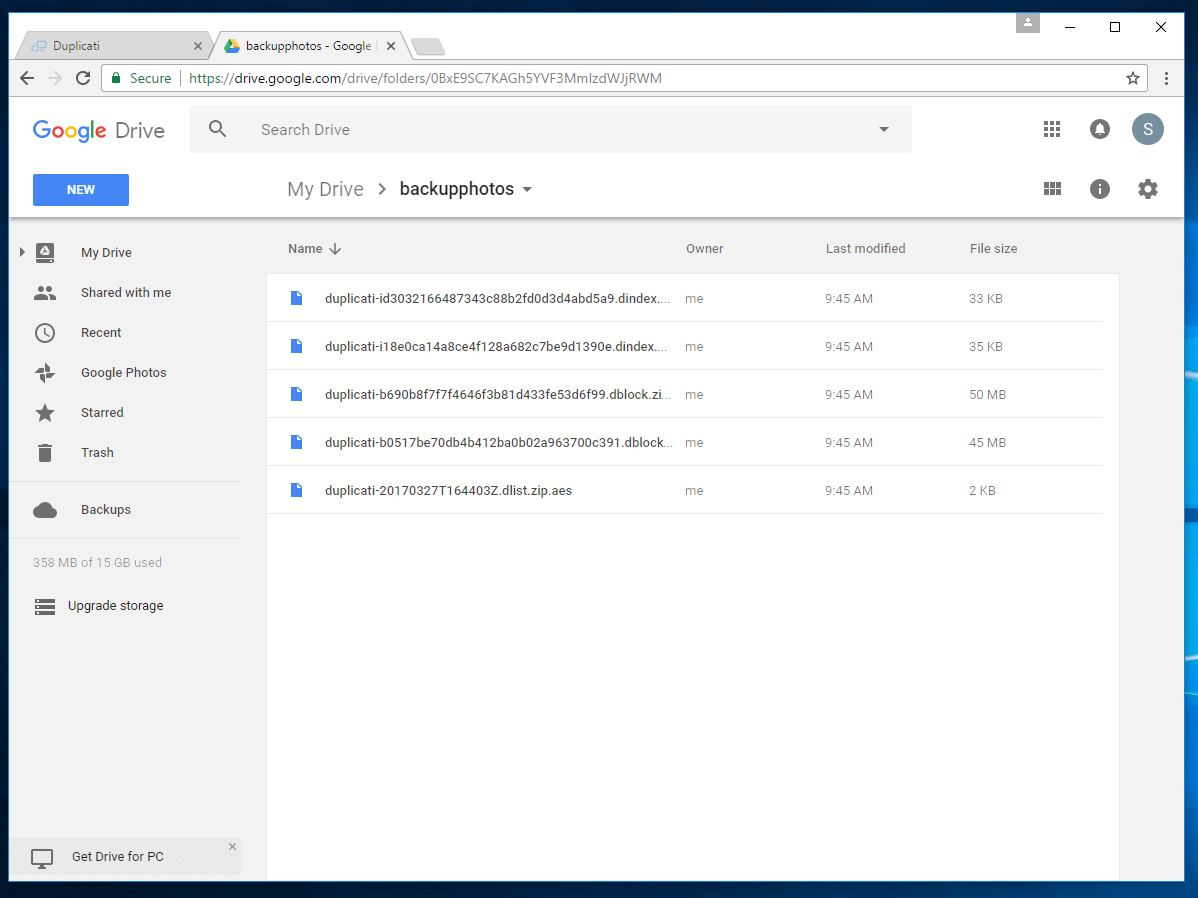Select duplicati-20170327T164403Z.dlist.zip.aes file
The width and height of the screenshot is (1198, 898).
tap(448, 491)
